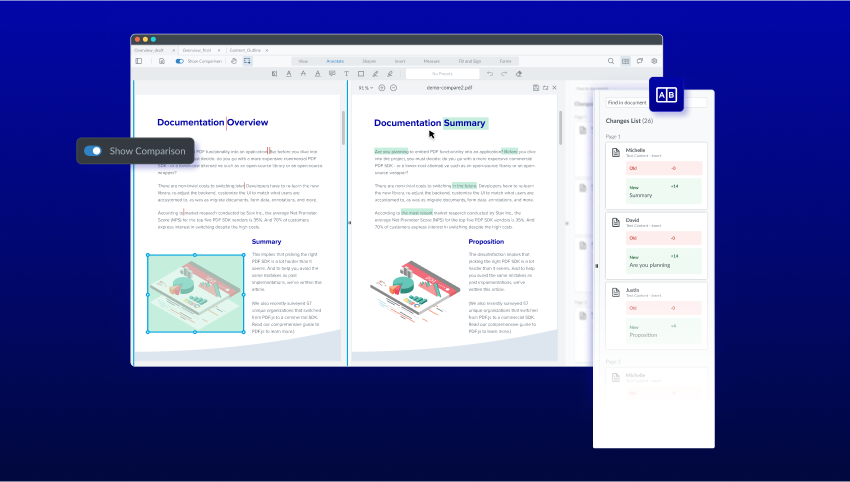
Task: Select the freehand pen tool
Action: click(x=375, y=74)
